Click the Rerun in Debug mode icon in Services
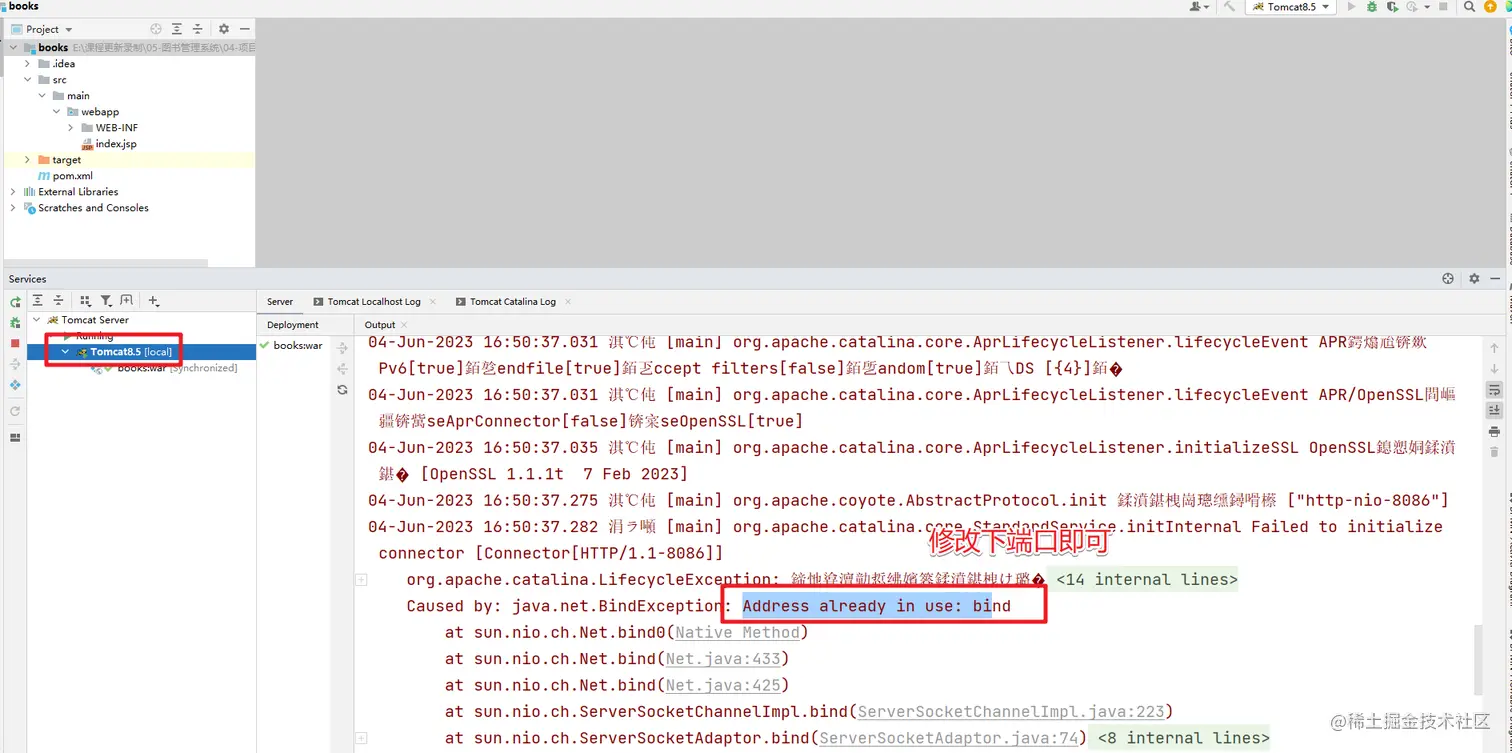This screenshot has width=1512, height=753. pos(15,322)
